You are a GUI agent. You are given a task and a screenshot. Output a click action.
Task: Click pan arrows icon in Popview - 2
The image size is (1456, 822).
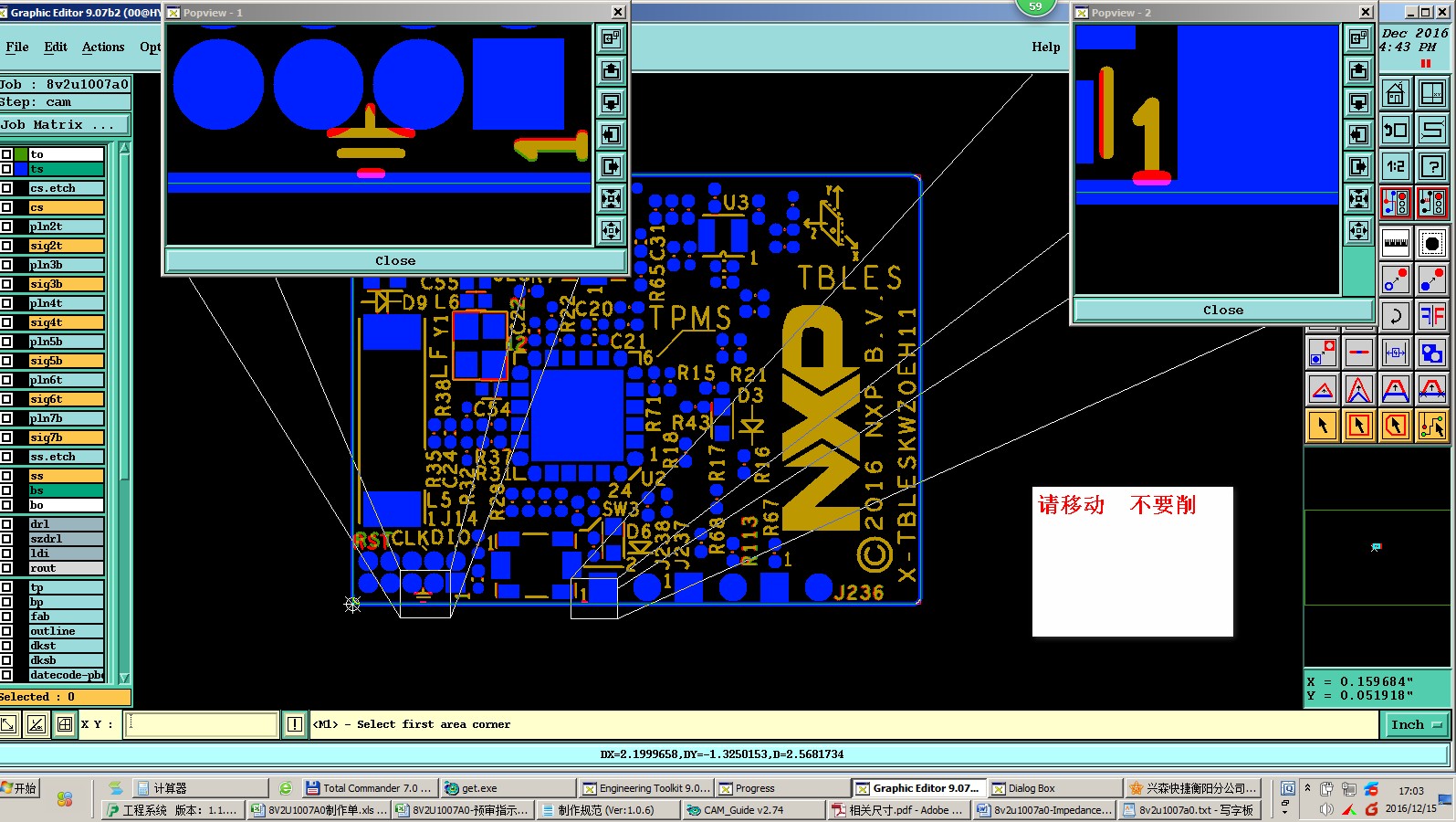(1358, 231)
